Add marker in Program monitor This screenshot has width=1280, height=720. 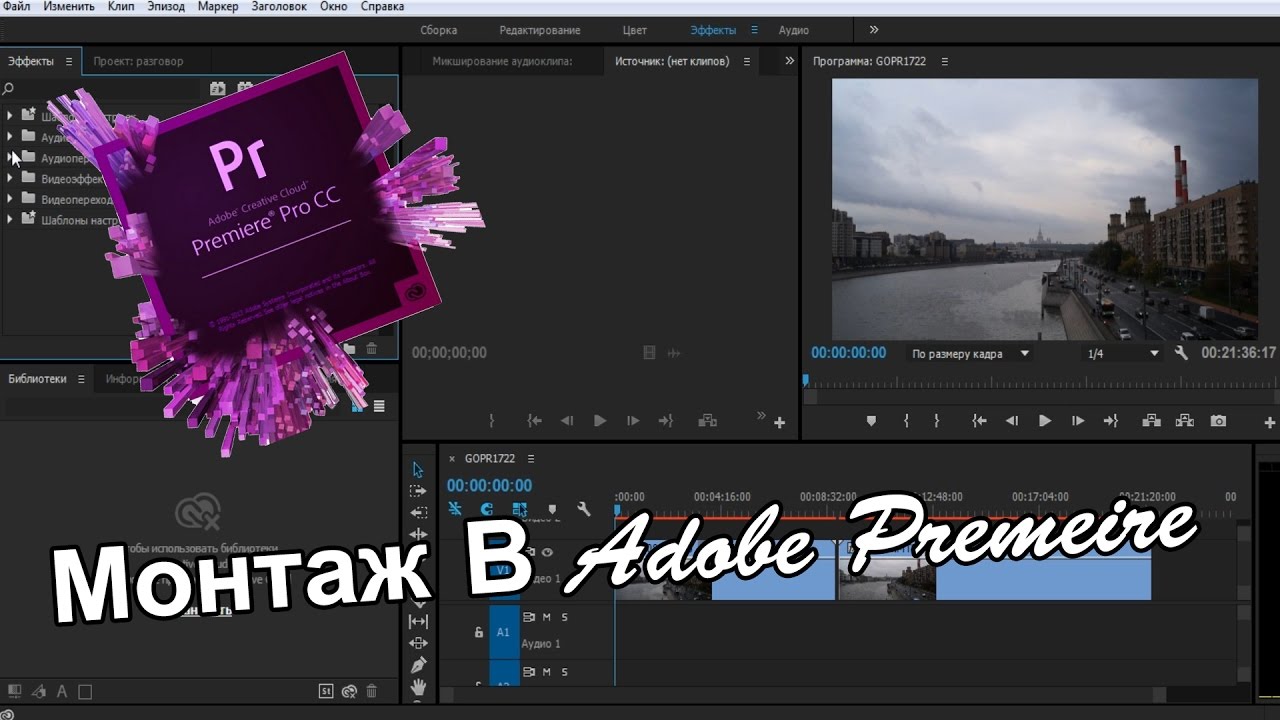click(871, 421)
